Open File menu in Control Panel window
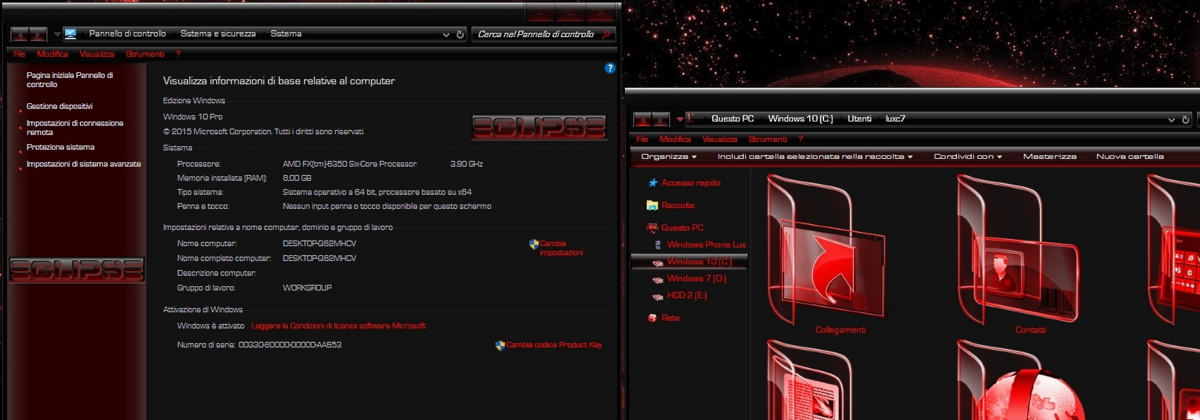Viewport: 1200px width, 420px height. coord(19,54)
